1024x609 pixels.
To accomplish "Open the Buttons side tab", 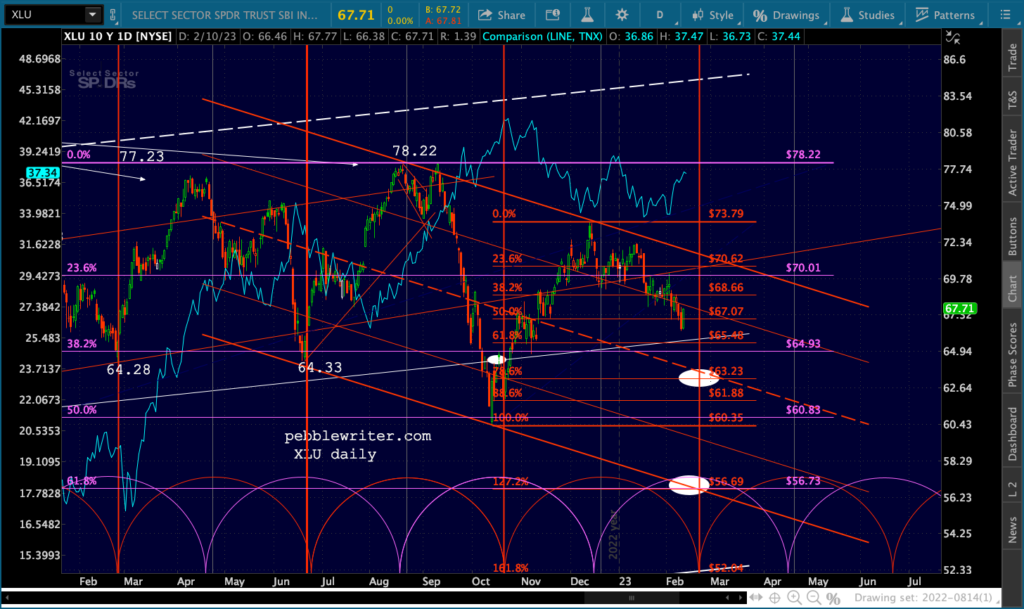I will [x=1012, y=236].
